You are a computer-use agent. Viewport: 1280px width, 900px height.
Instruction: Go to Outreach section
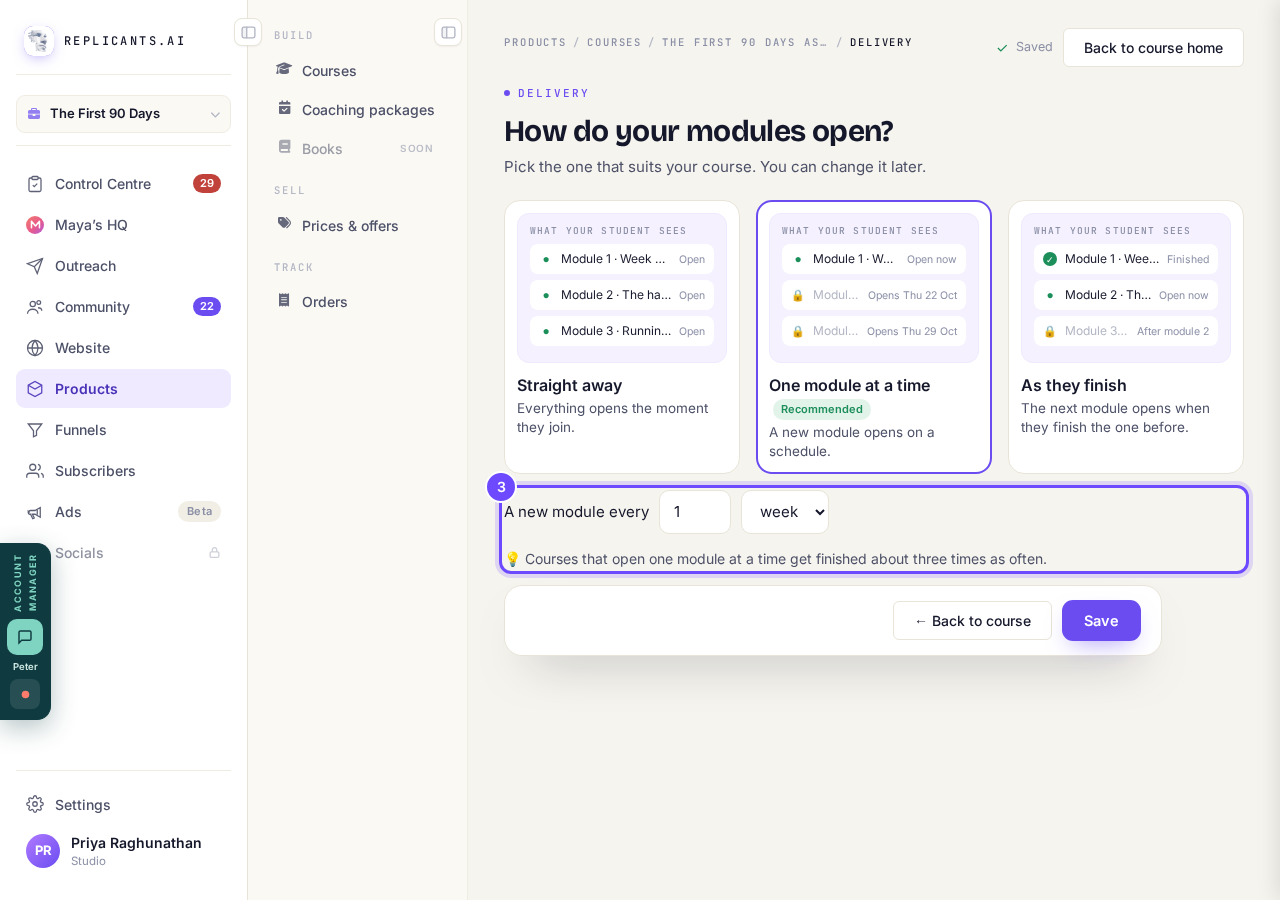click(123, 266)
